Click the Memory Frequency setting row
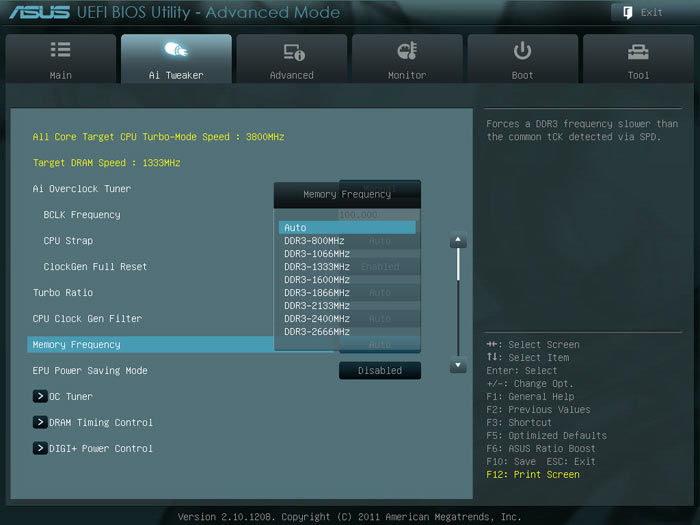The width and height of the screenshot is (700, 525). click(150, 345)
